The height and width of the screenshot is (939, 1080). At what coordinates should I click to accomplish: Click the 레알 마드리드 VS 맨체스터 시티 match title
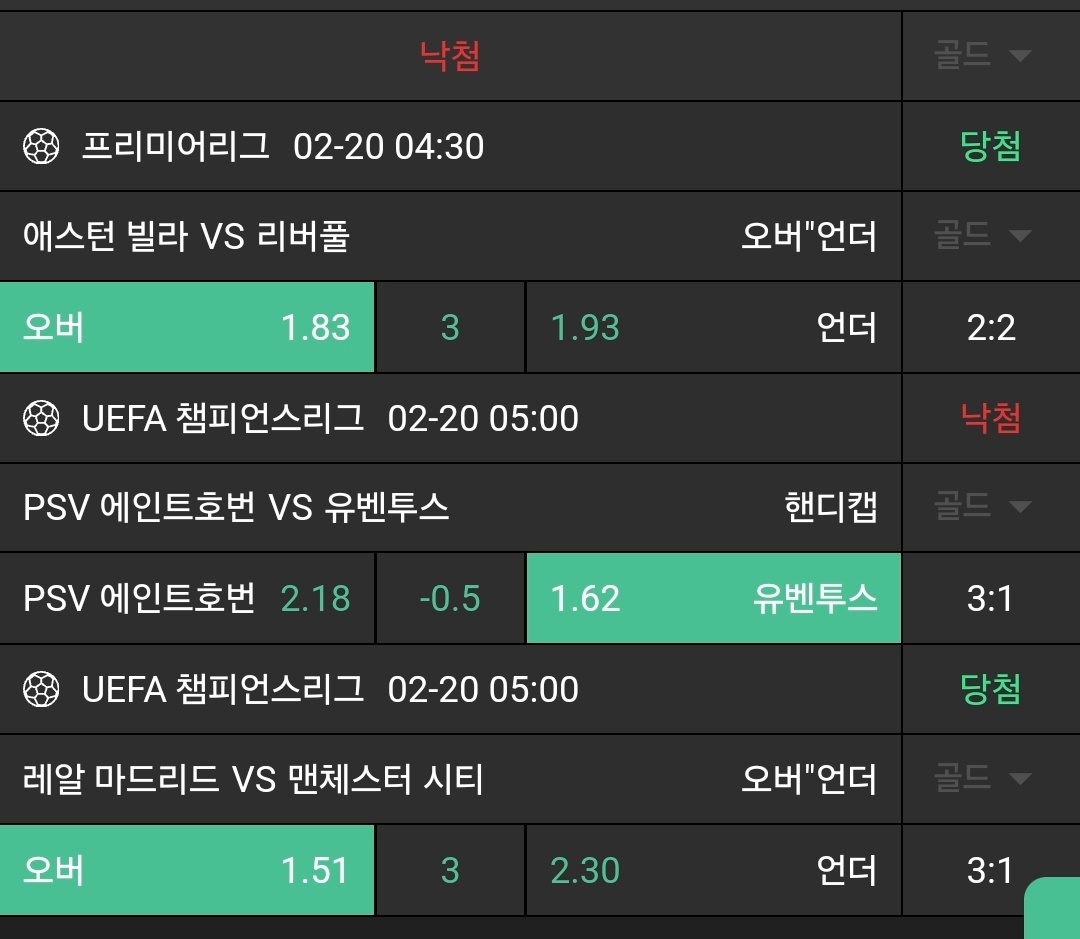click(x=253, y=779)
